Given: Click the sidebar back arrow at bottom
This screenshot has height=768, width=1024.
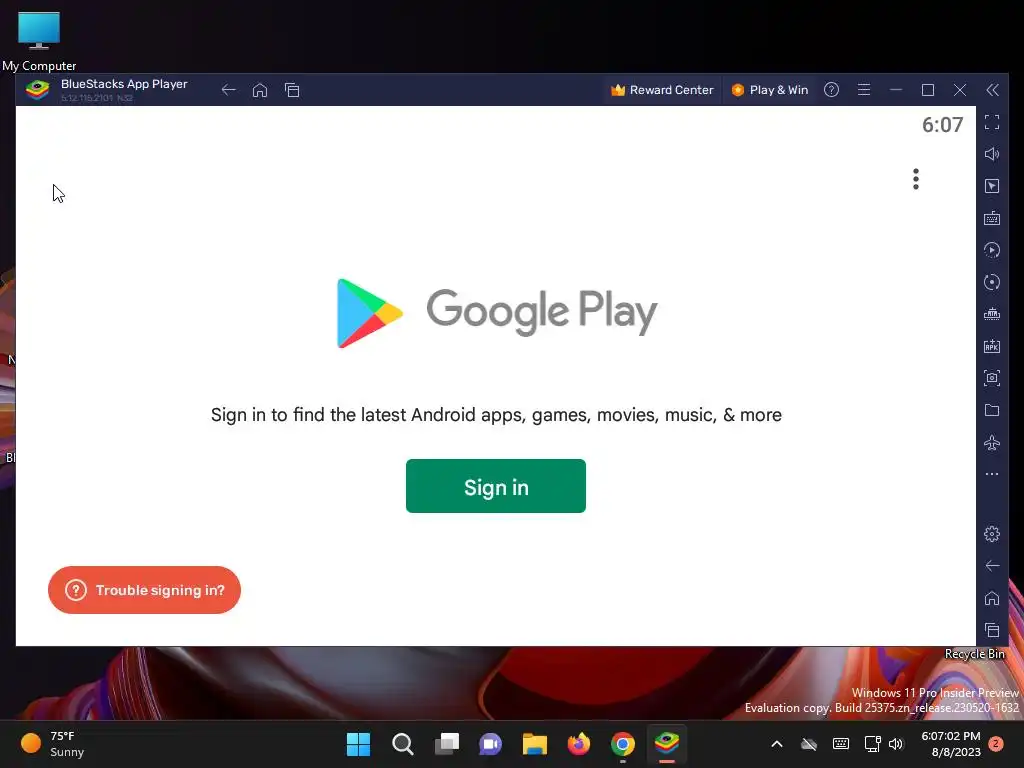Looking at the screenshot, I should [991, 566].
